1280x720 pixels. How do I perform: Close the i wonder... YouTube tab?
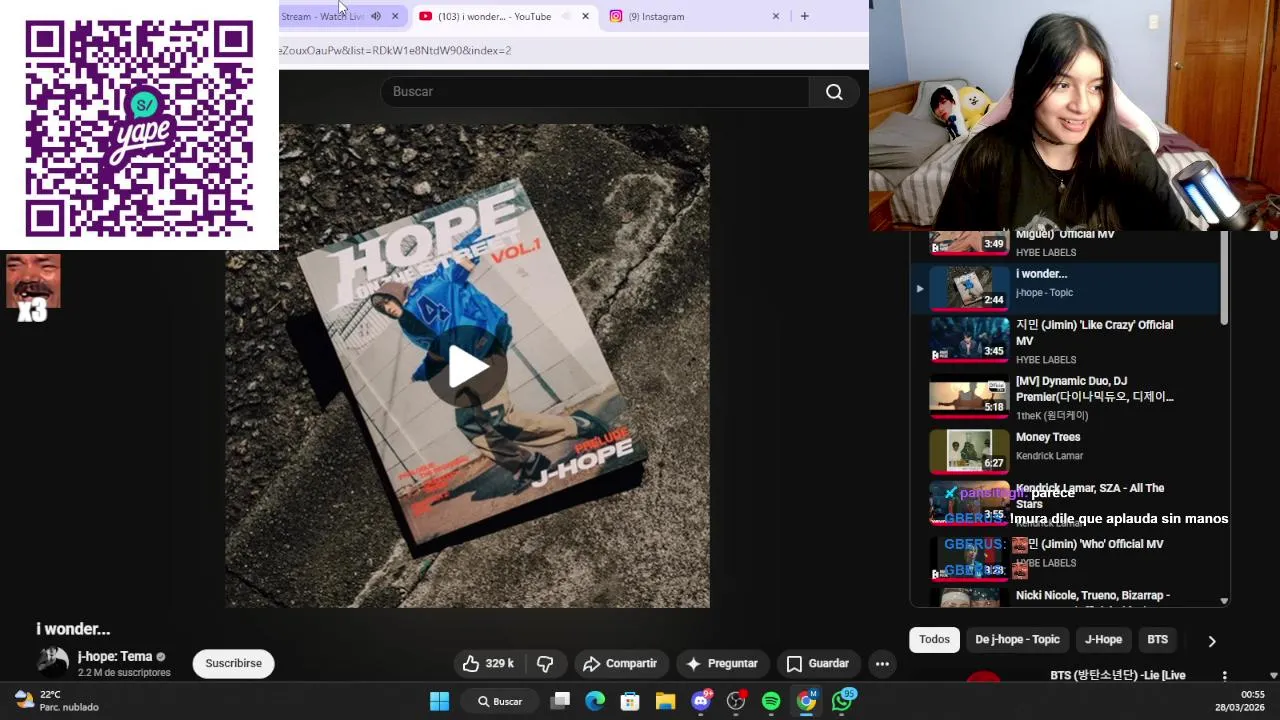coord(586,16)
